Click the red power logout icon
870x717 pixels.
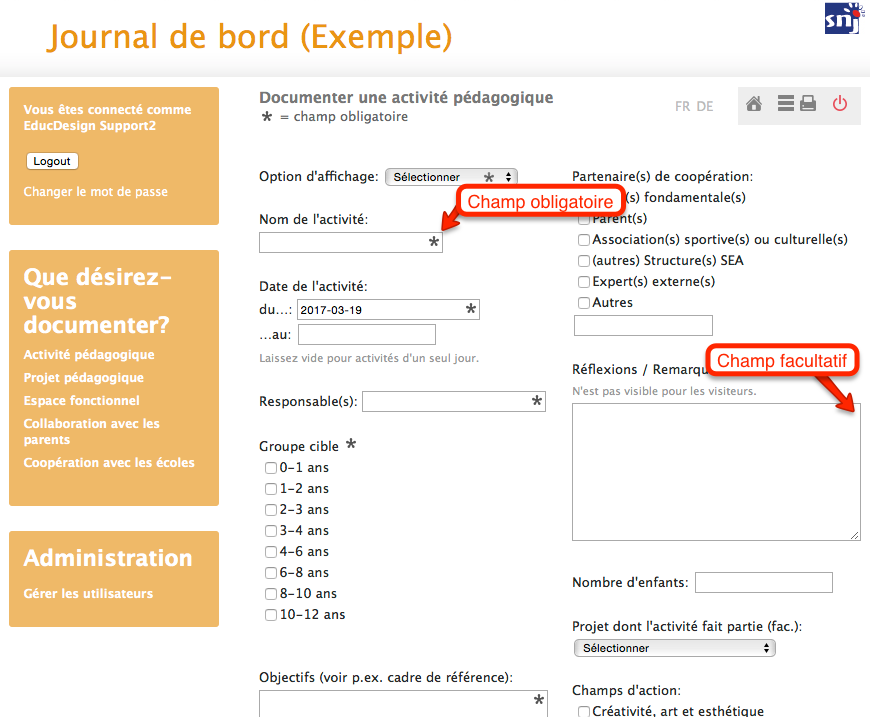[x=840, y=104]
